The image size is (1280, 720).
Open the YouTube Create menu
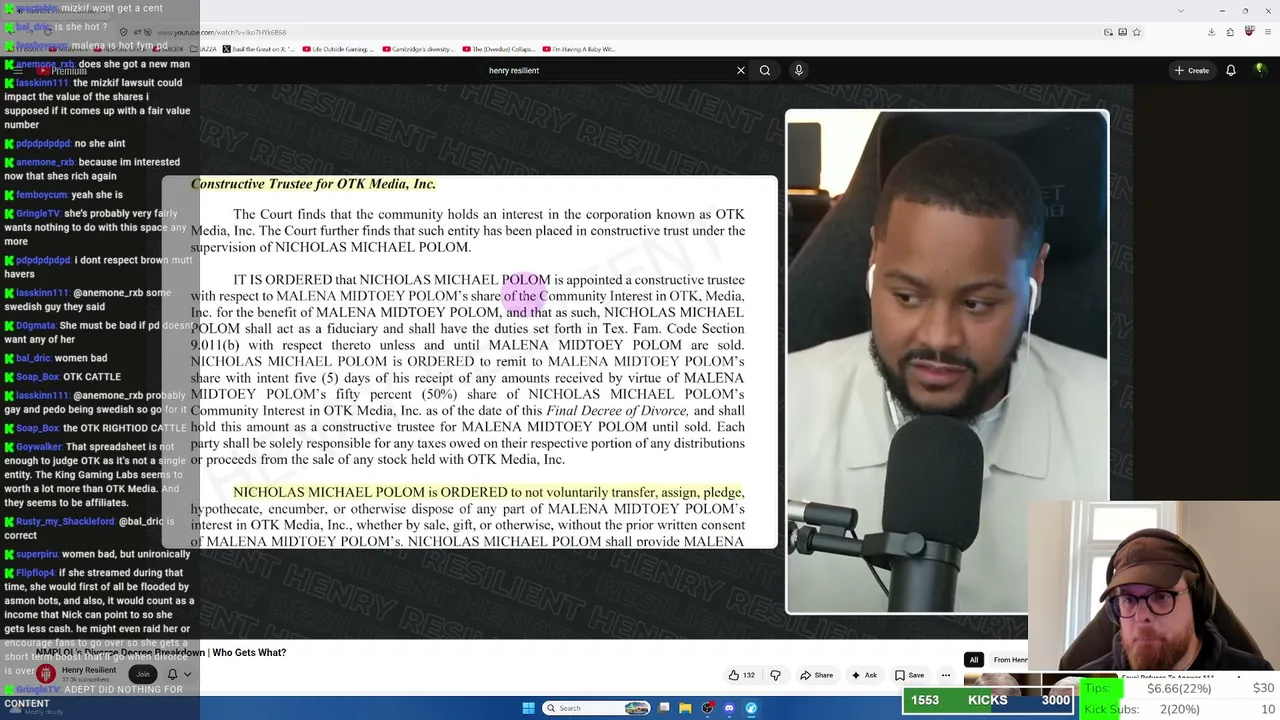1192,70
